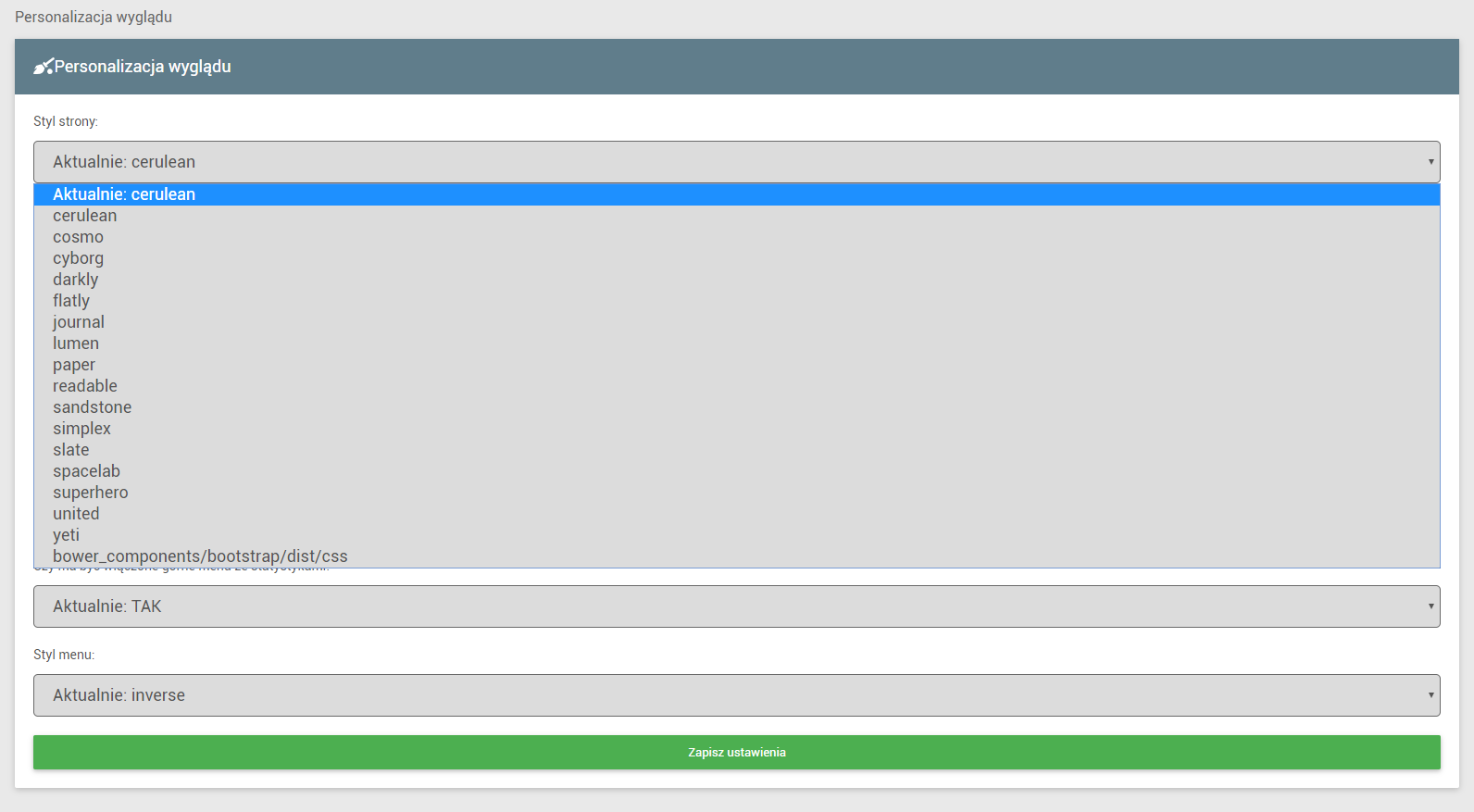Expand the Styl menu inverse dropdown
Image resolution: width=1474 pixels, height=812 pixels.
[736, 695]
